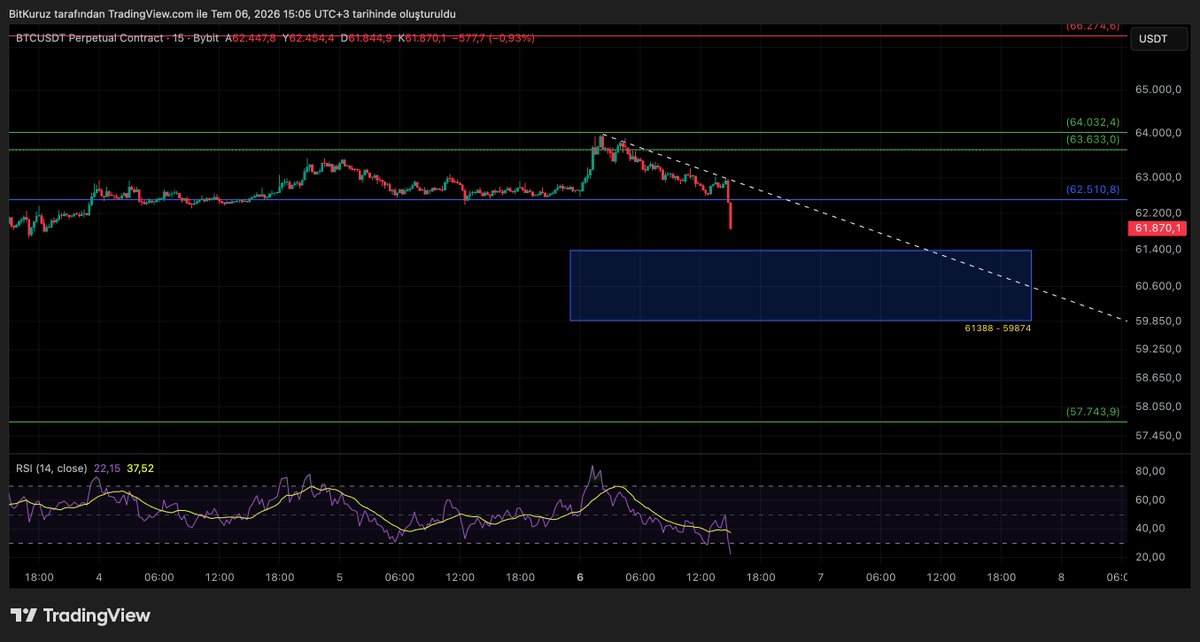Click day 7 on the time axis
Image resolution: width=1200 pixels, height=642 pixels.
(x=820, y=578)
